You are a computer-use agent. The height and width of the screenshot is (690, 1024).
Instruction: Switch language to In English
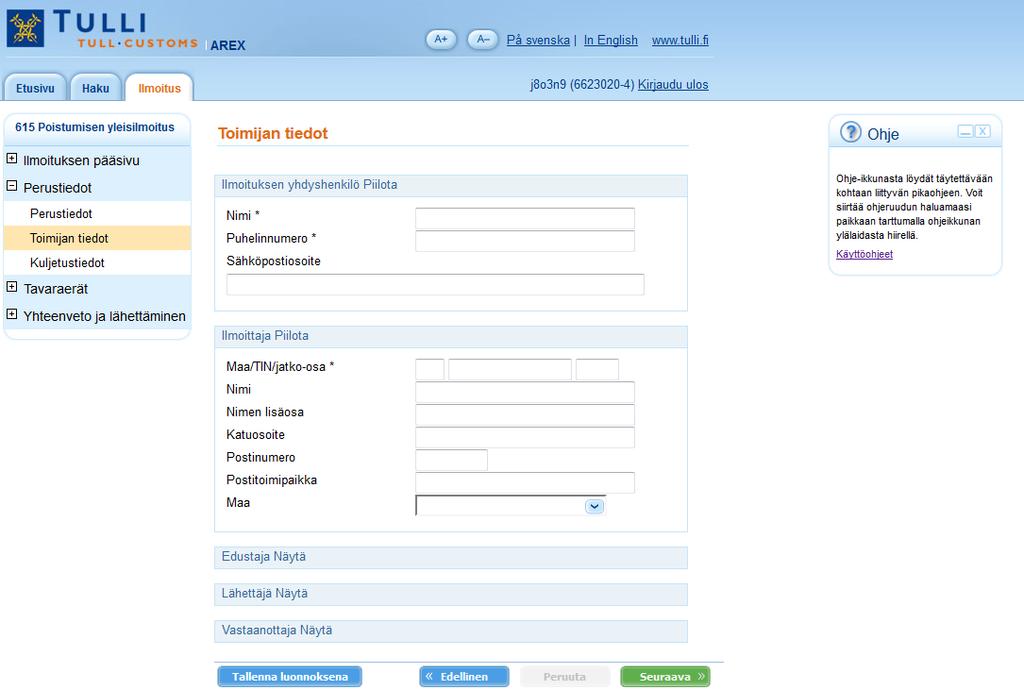point(611,40)
